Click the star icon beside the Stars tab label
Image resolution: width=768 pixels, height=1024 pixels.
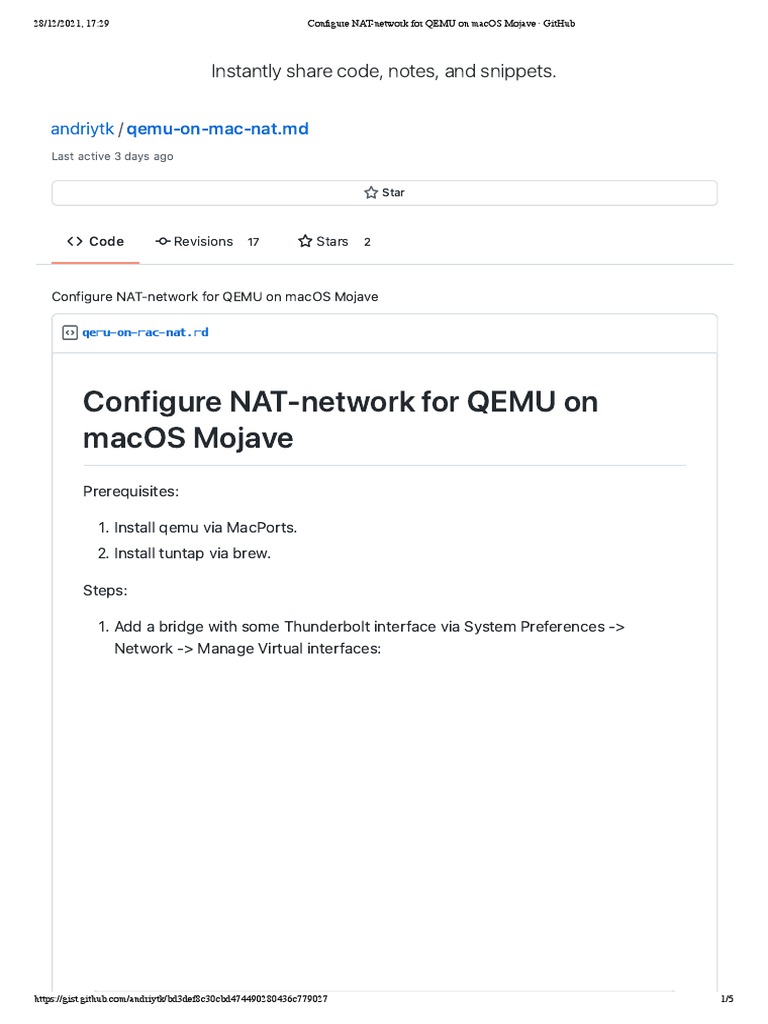[305, 241]
